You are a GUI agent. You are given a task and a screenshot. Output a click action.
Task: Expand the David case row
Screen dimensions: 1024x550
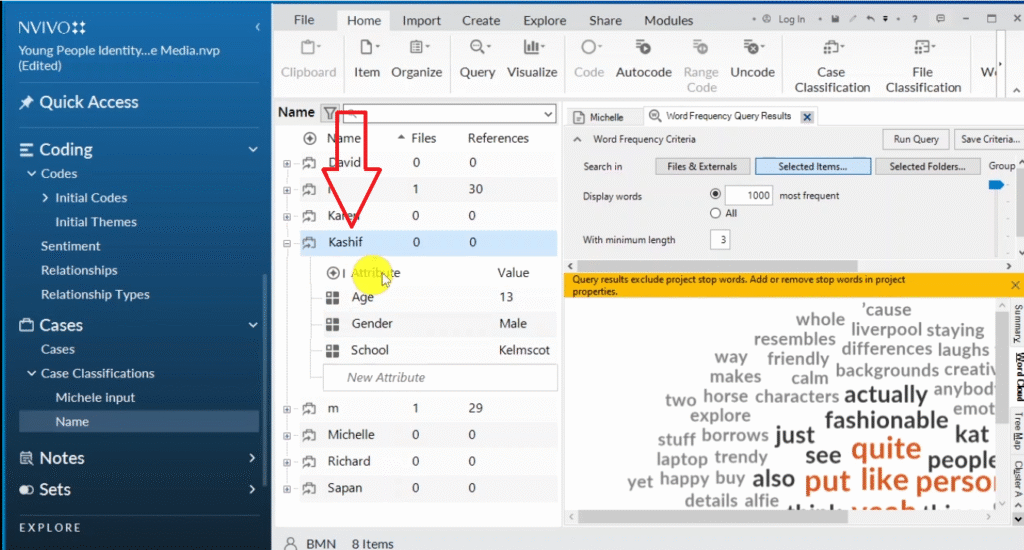288,163
